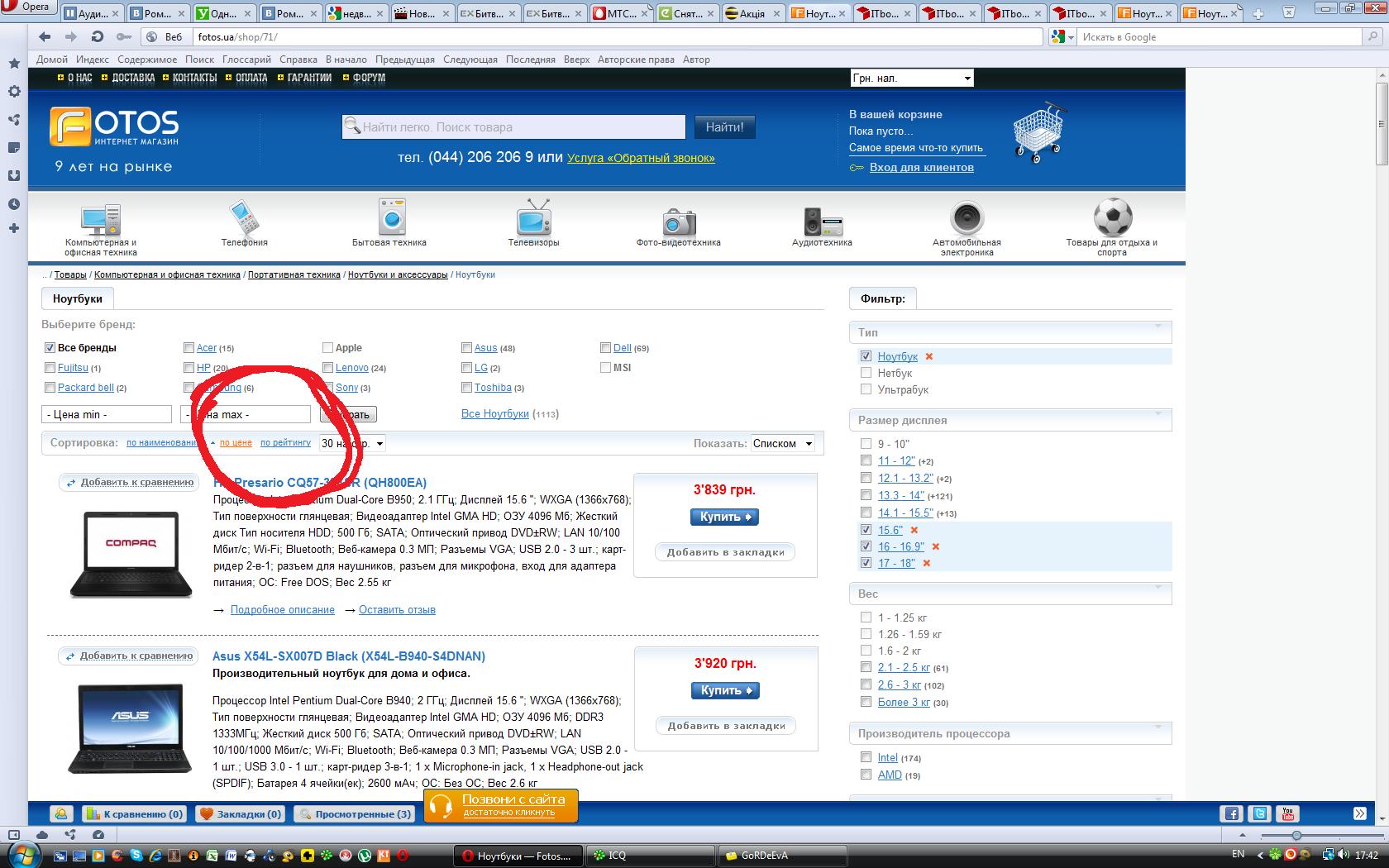The image size is (1389, 868).
Task: Open the Автомобильная электроника category icon
Action: pos(967,218)
